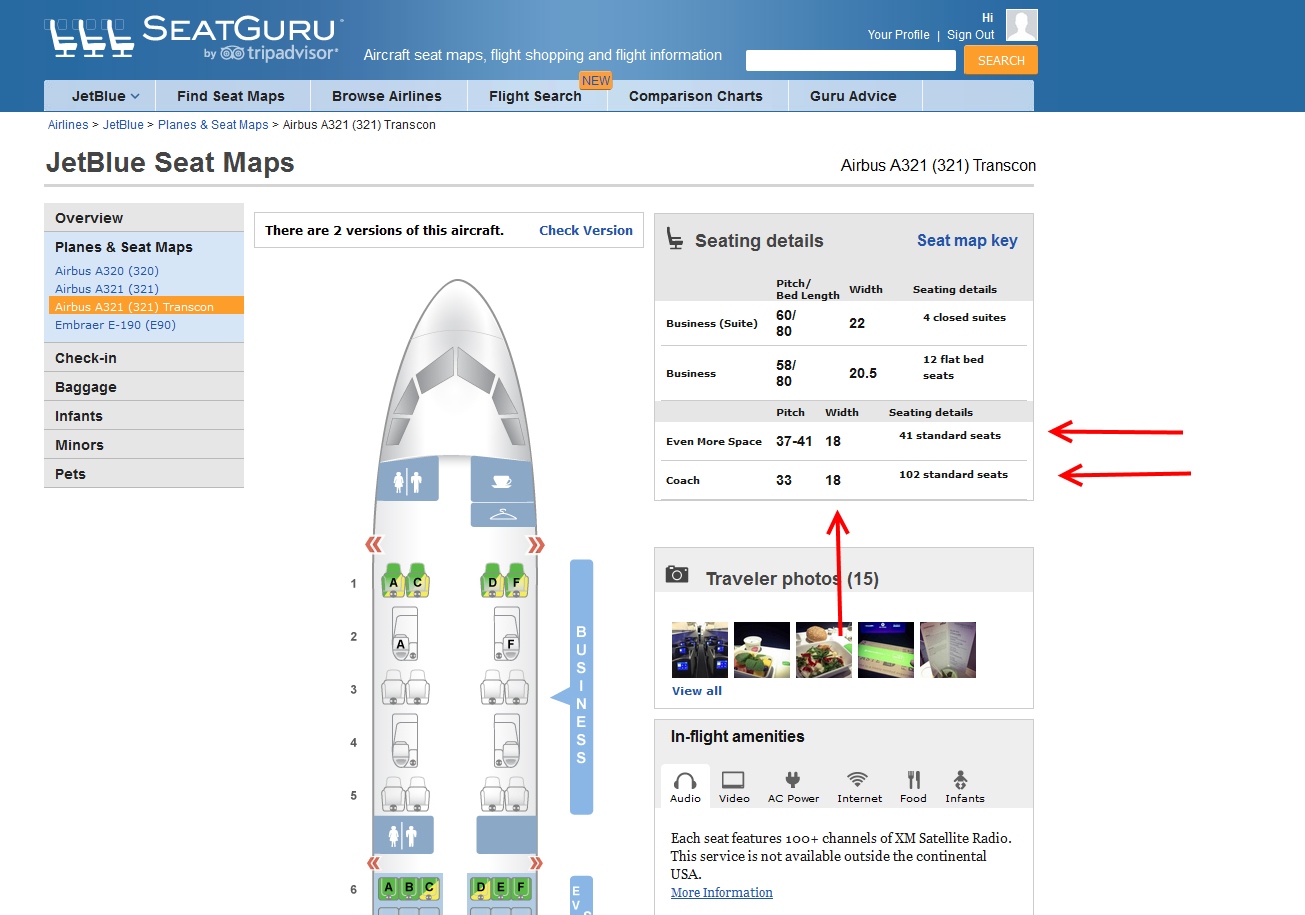Open the Seat map key link
Image resolution: width=1305 pixels, height=915 pixels.
966,240
